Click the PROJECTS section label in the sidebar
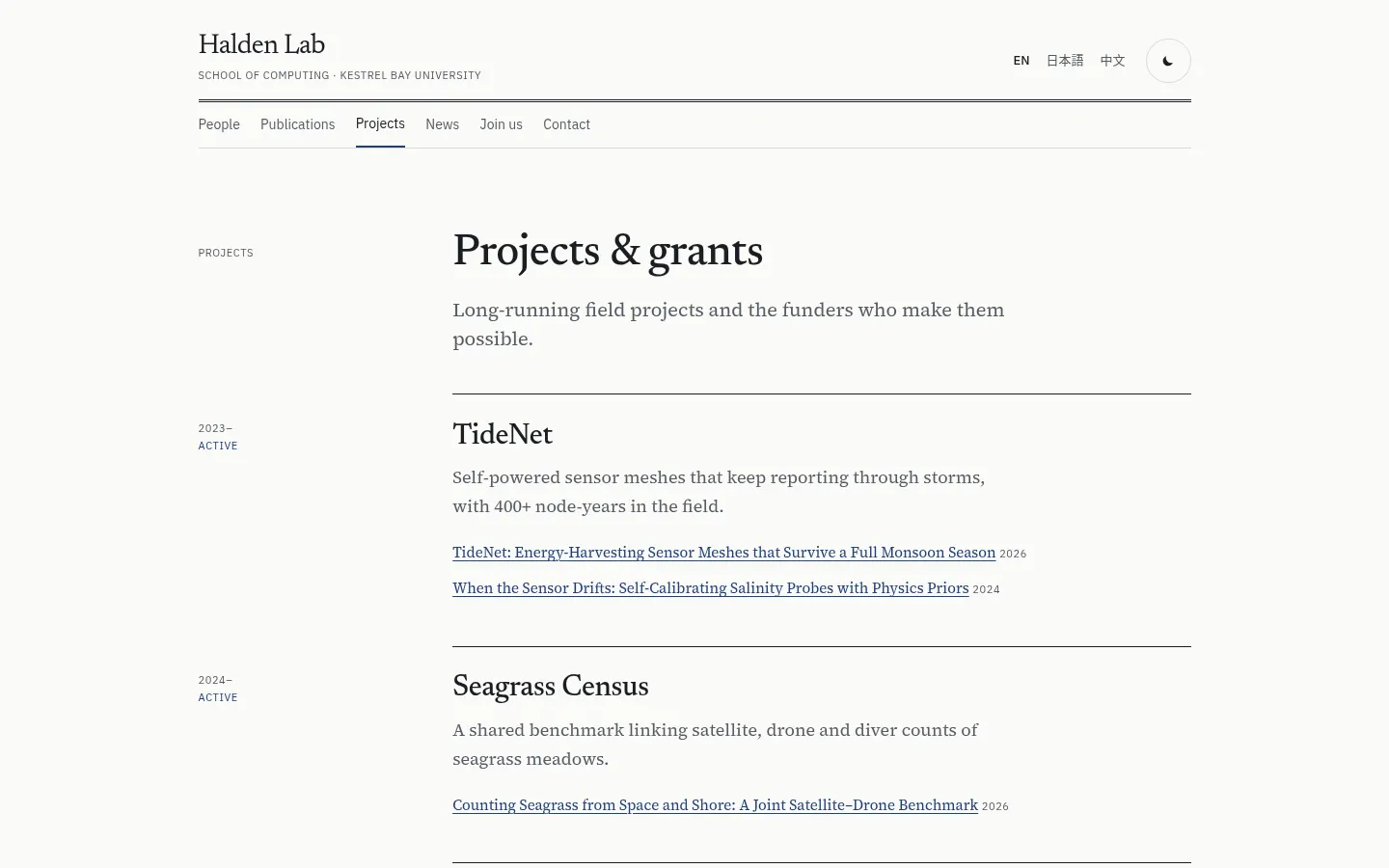This screenshot has width=1389, height=868. pos(226,253)
